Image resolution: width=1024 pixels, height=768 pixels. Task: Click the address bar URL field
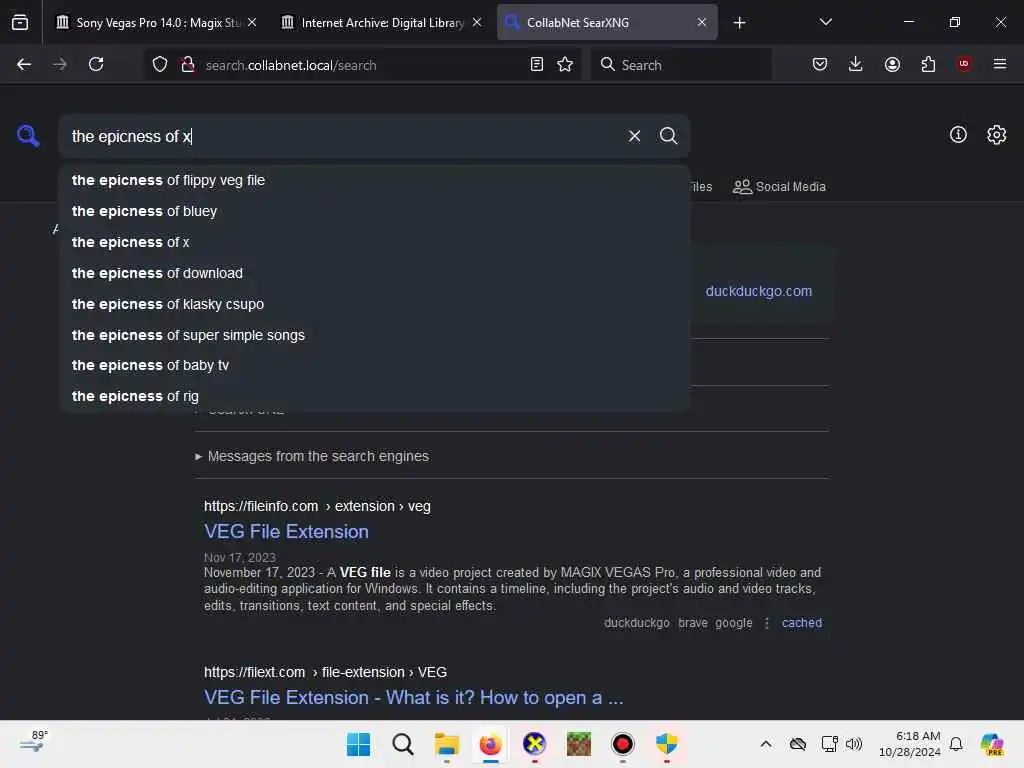point(362,65)
